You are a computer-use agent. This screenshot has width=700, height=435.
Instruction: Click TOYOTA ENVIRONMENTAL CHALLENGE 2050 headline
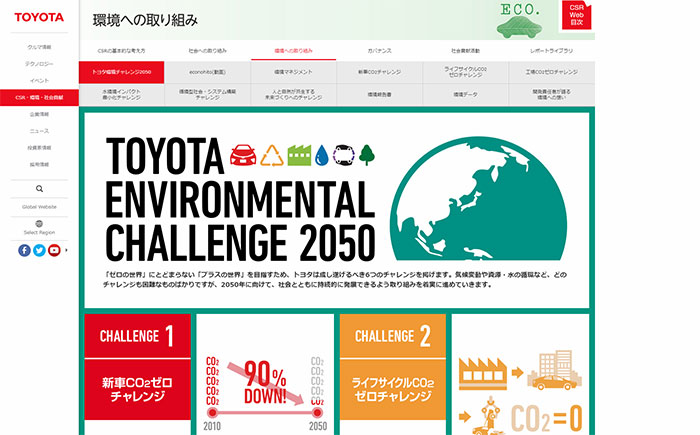click(240, 199)
